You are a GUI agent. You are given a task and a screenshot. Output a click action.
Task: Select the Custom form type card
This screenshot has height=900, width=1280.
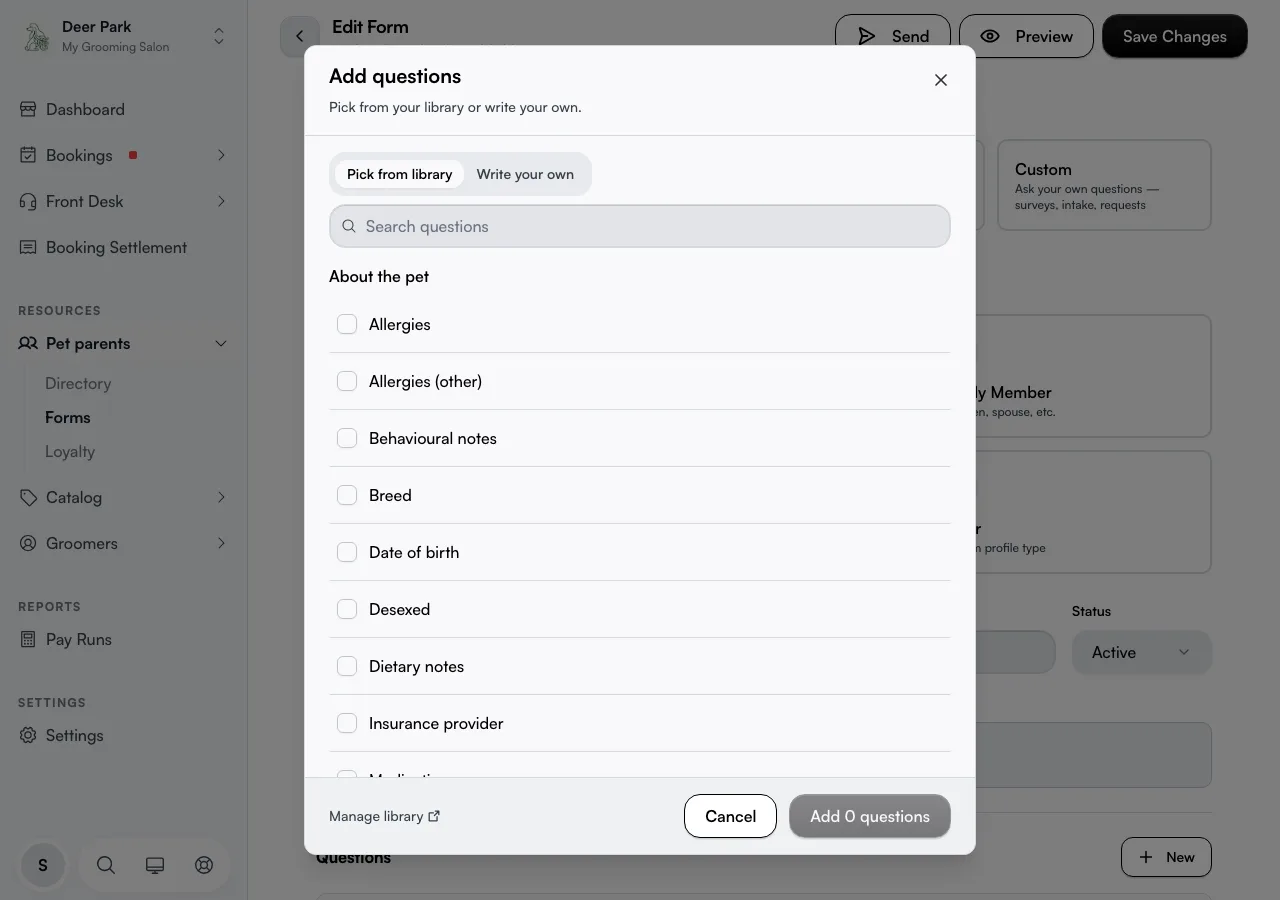[1104, 185]
